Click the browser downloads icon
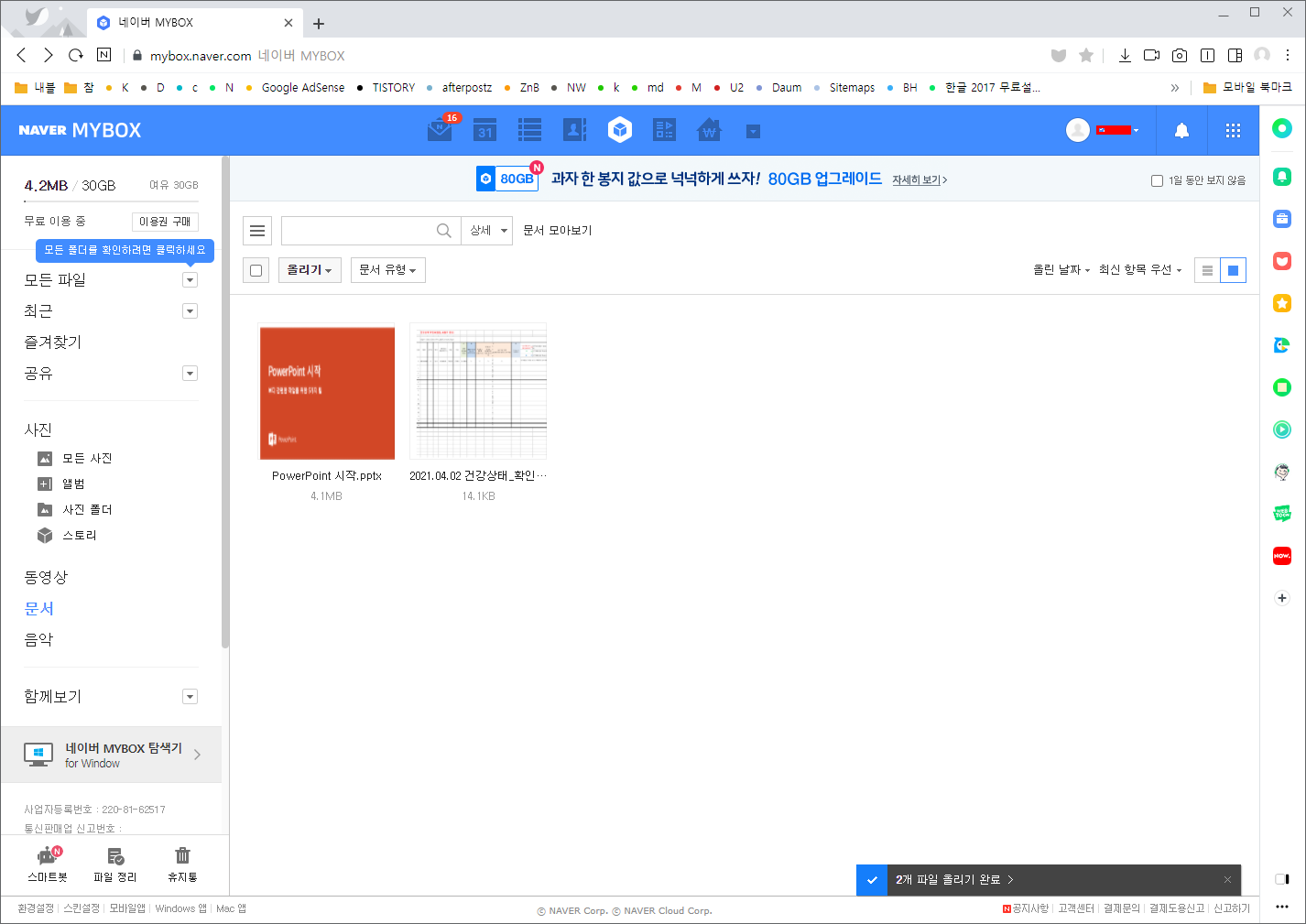The width and height of the screenshot is (1306, 924). (1125, 55)
